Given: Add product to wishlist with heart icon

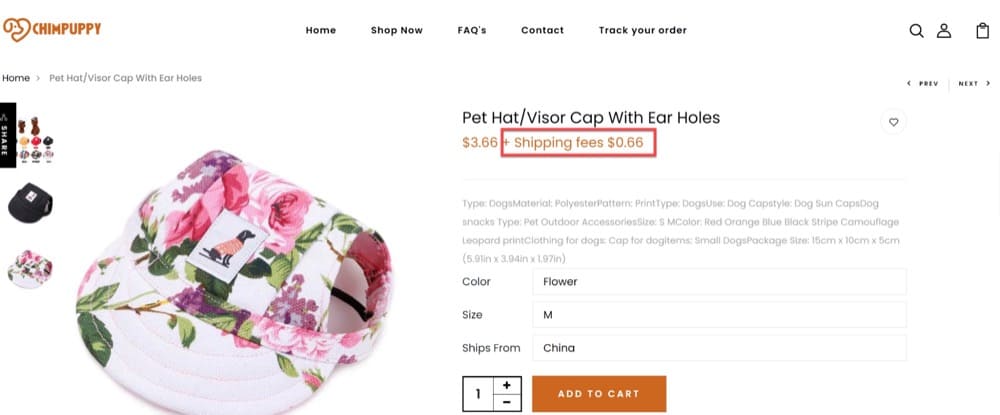Looking at the screenshot, I should pos(894,122).
